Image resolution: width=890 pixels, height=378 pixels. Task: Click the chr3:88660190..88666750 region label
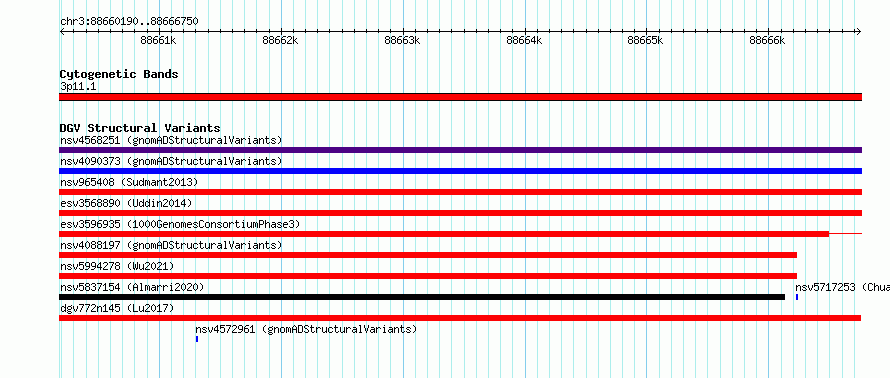[129, 22]
